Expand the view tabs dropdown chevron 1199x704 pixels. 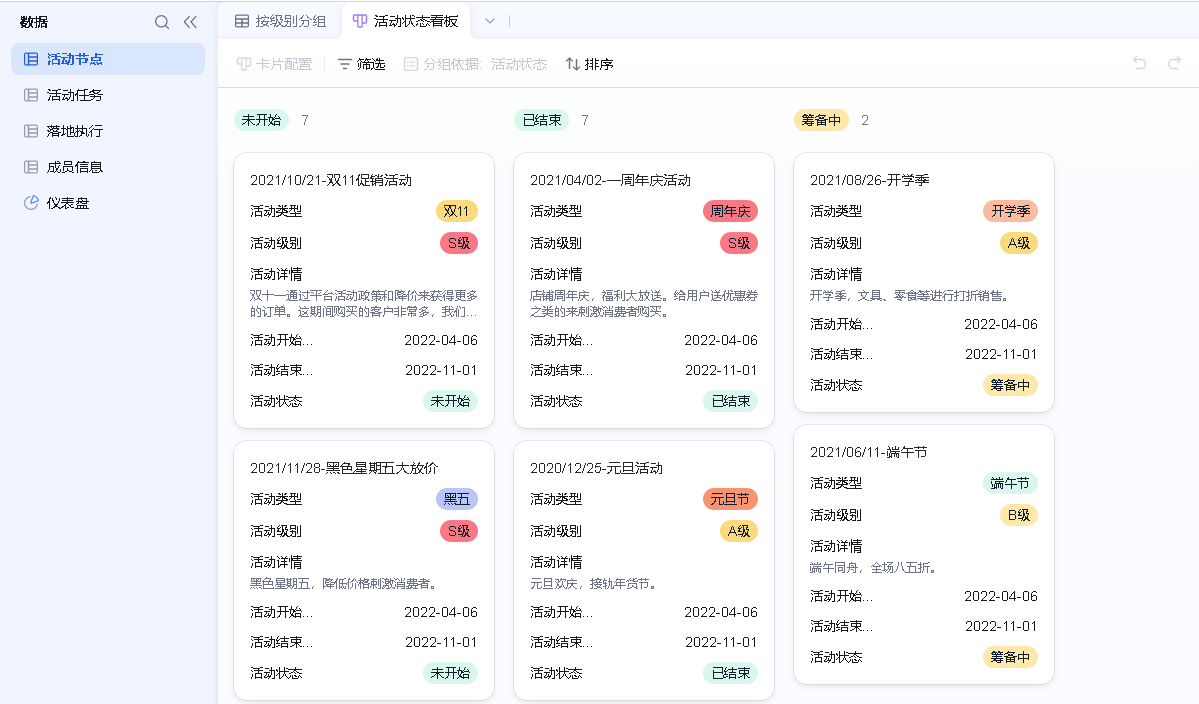490,21
